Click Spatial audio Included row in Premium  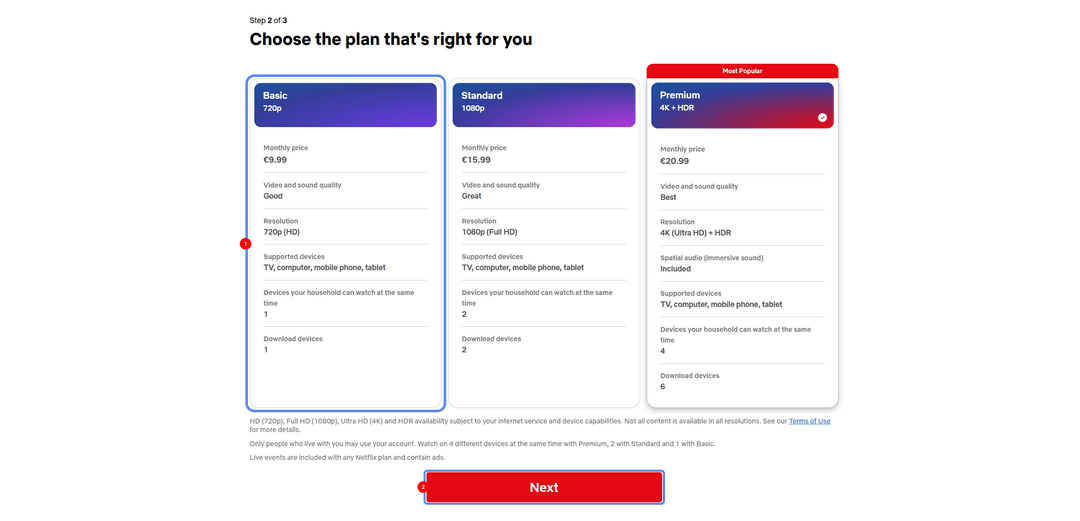click(x=742, y=263)
